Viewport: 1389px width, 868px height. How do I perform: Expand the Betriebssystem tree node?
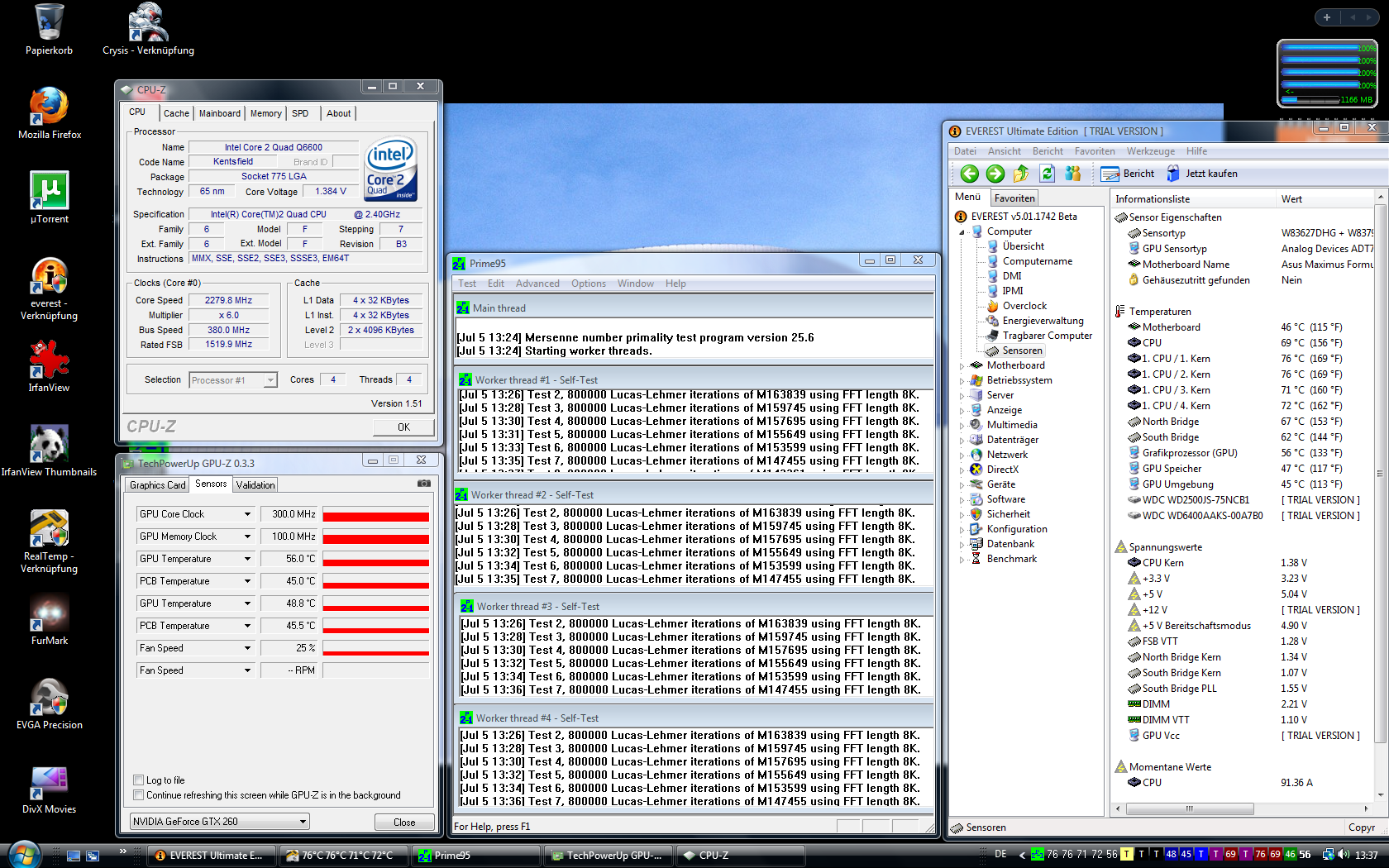962,381
